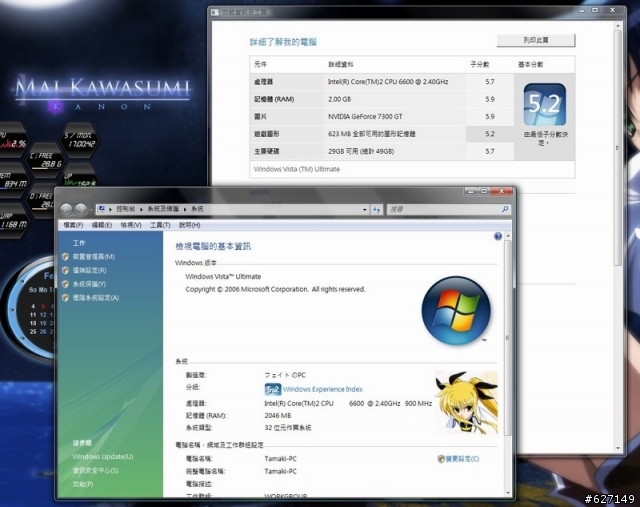Viewport: 640px width, 507px height.
Task: Open 系統保護(V) link in the sidebar
Action: [x=89, y=284]
